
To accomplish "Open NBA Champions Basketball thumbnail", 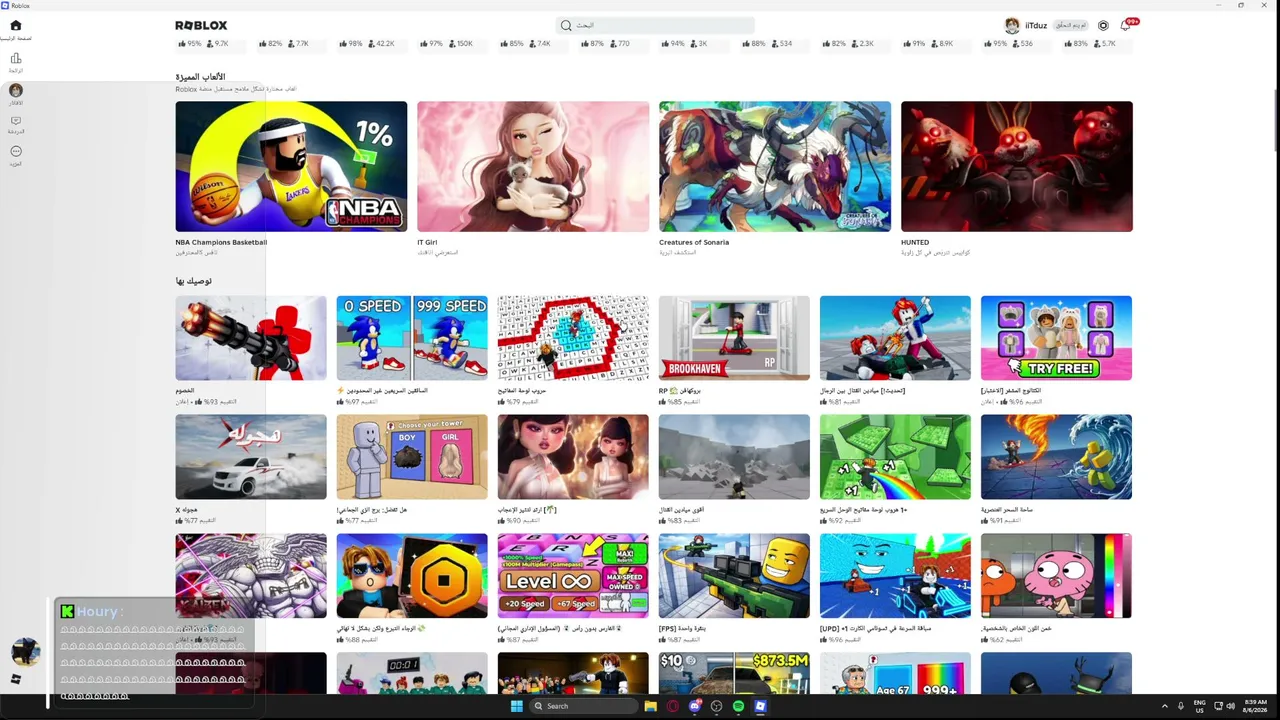I will point(291,166).
